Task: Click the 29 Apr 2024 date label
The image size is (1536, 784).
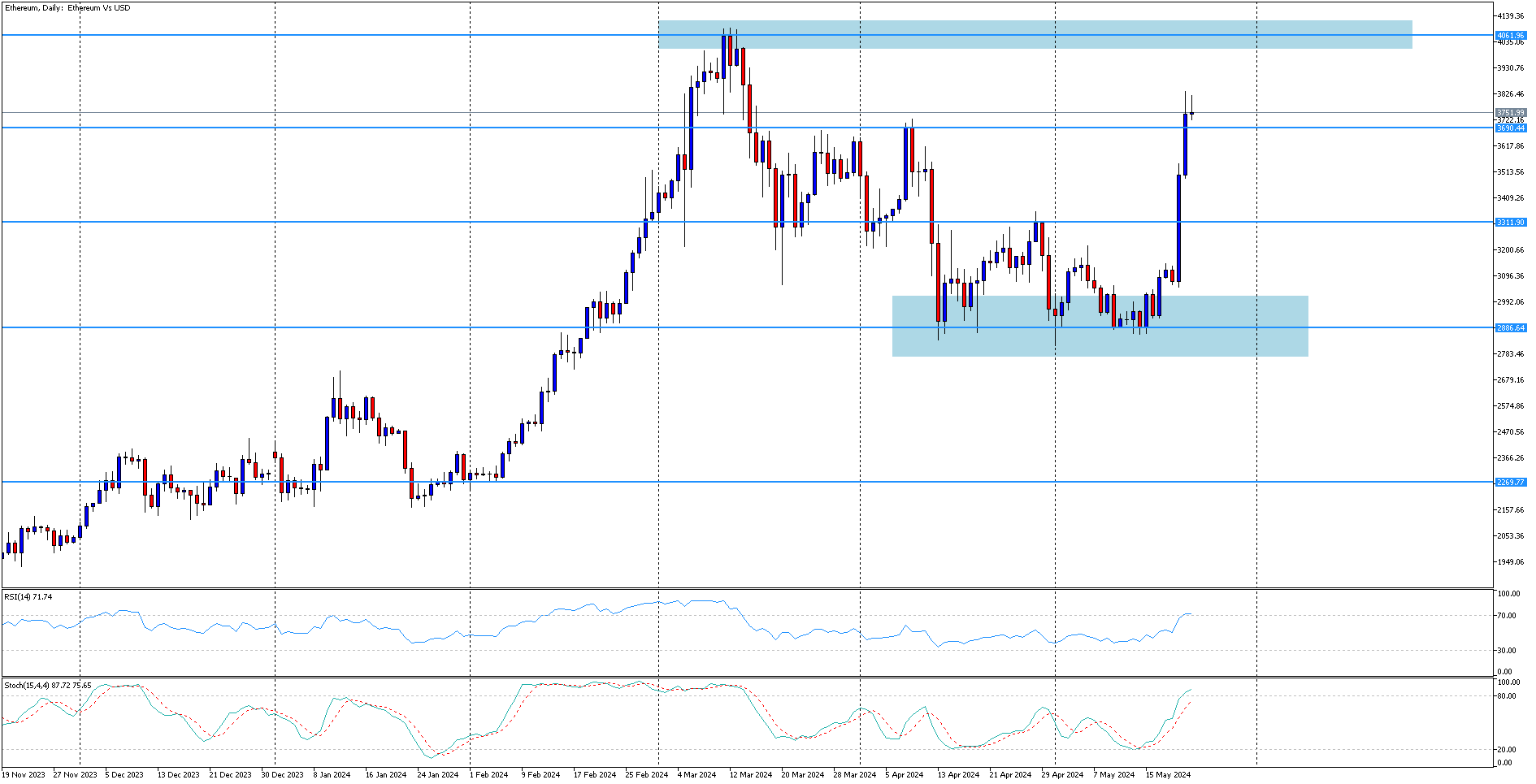Action: [1062, 775]
